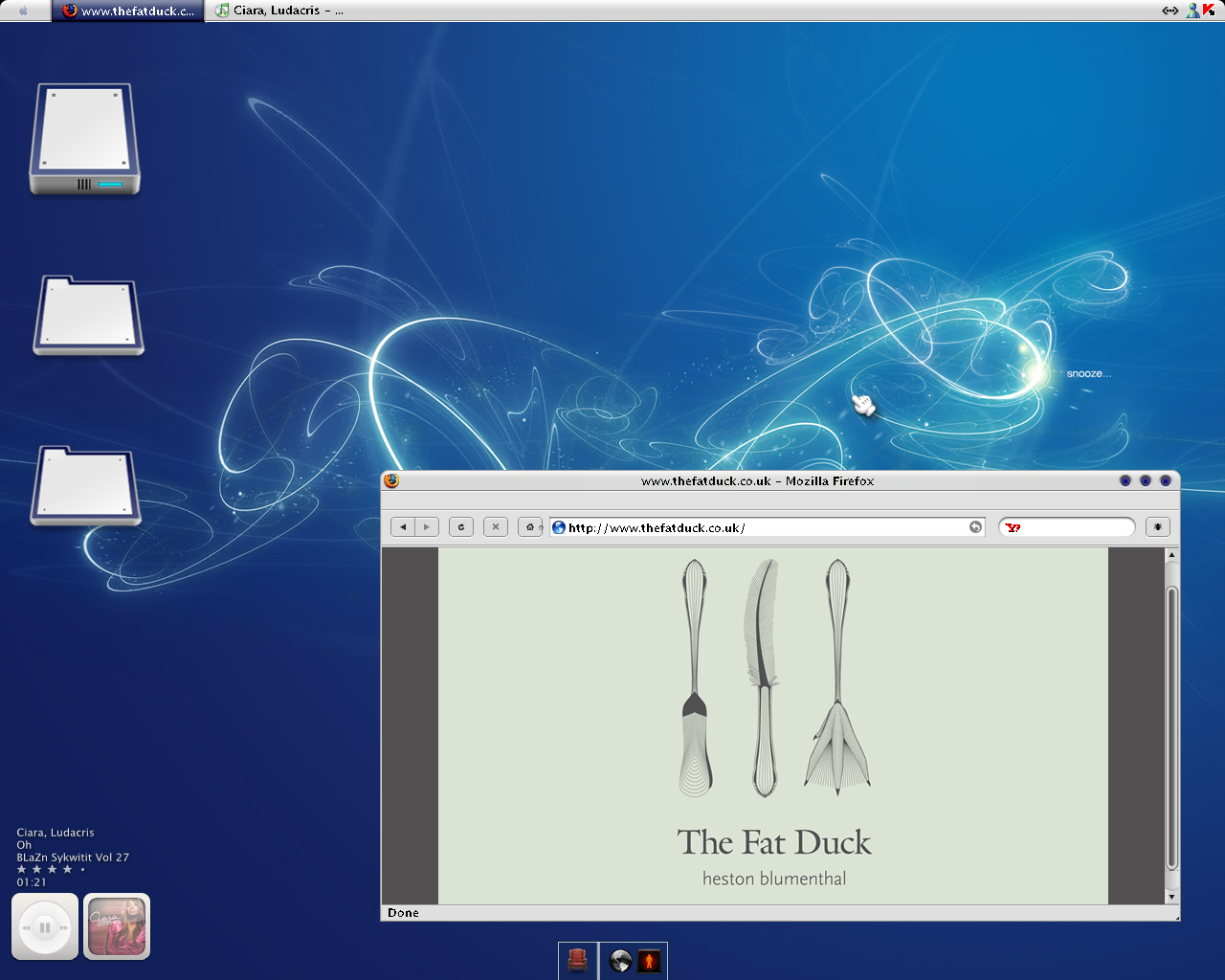Image resolution: width=1225 pixels, height=980 pixels.
Task: Click the Firefox window title bar text
Action: coord(758,481)
